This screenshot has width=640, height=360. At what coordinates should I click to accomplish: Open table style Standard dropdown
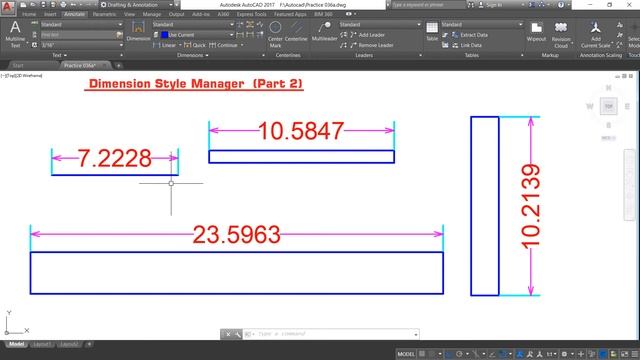coord(482,24)
